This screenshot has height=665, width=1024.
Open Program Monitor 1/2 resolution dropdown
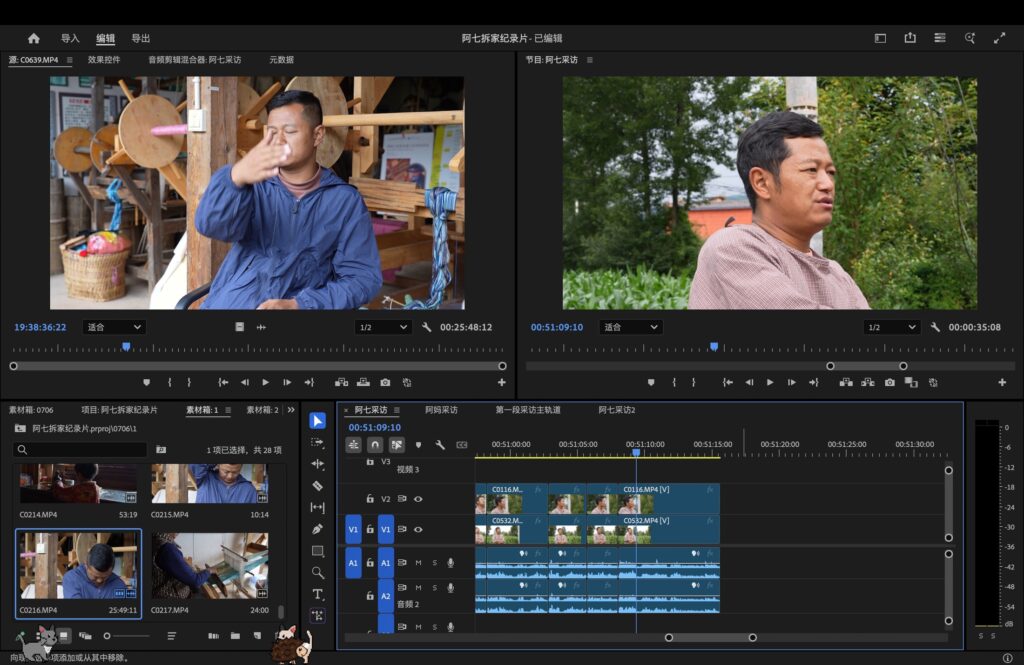pyautogui.click(x=892, y=327)
